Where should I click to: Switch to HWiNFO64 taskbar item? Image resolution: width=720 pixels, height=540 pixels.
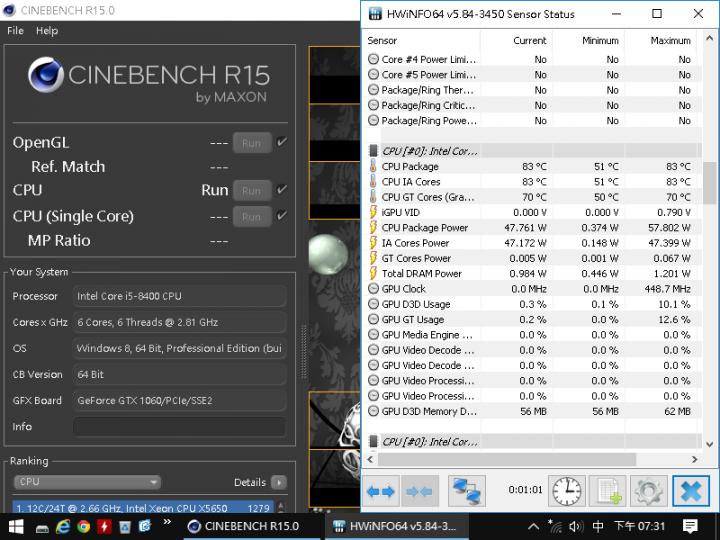tap(397, 526)
